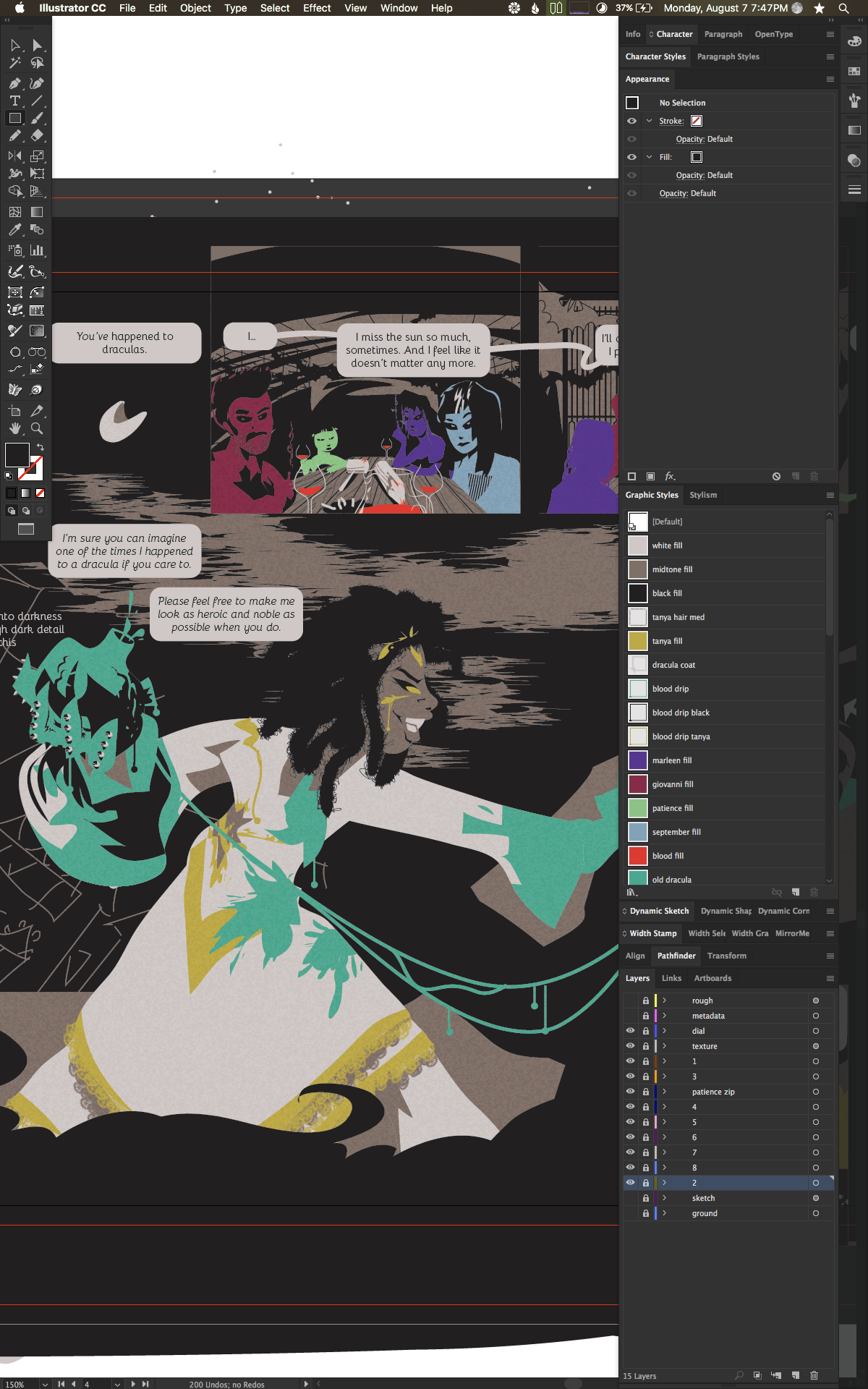Select the Hand tool

coord(14,428)
